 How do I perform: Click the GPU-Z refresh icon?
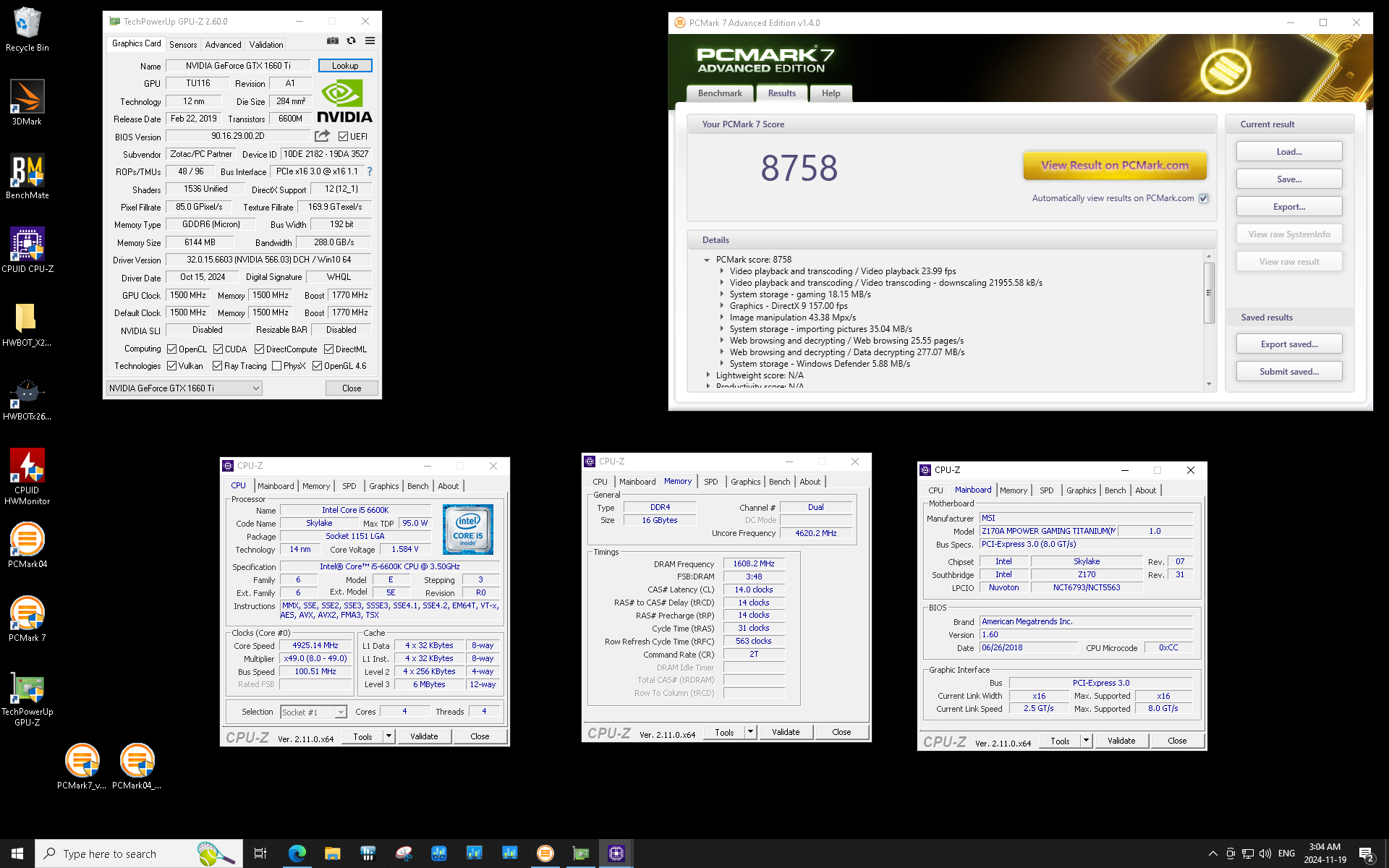352,41
